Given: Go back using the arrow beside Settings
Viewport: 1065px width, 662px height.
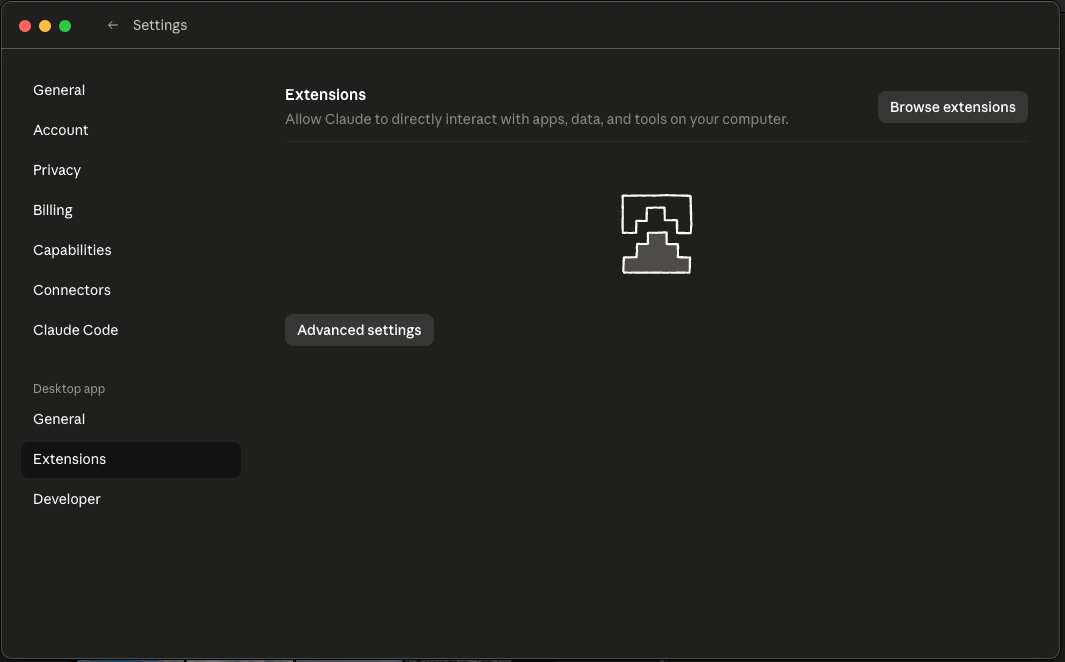Looking at the screenshot, I should (113, 25).
